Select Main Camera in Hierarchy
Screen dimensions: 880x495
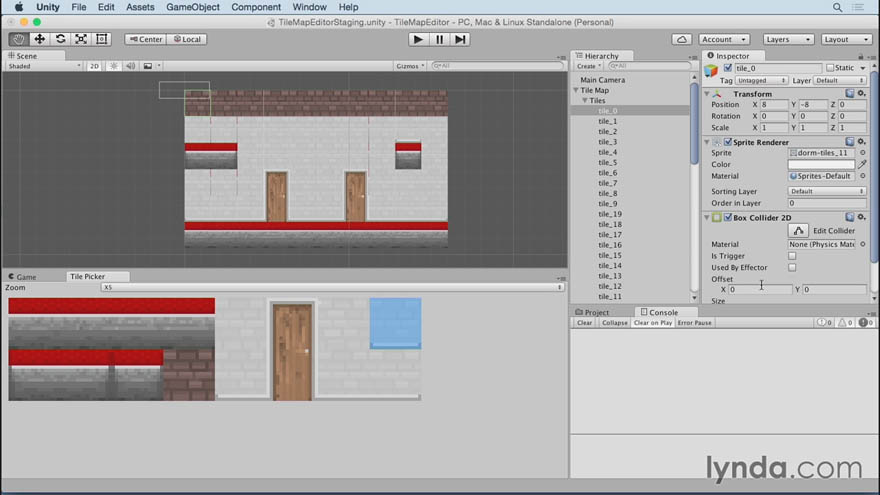[x=602, y=80]
